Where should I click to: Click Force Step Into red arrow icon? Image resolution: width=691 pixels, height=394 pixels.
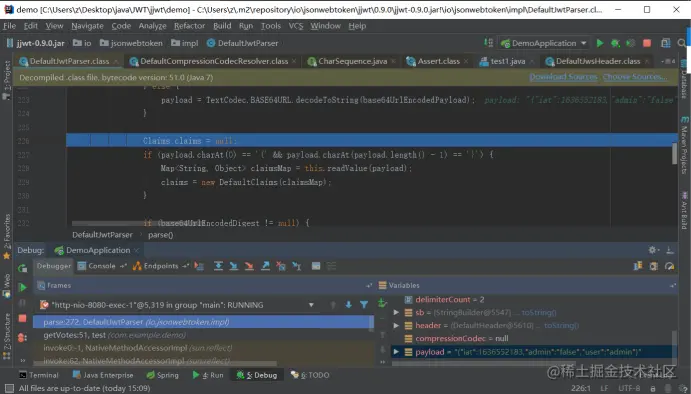[249, 266]
